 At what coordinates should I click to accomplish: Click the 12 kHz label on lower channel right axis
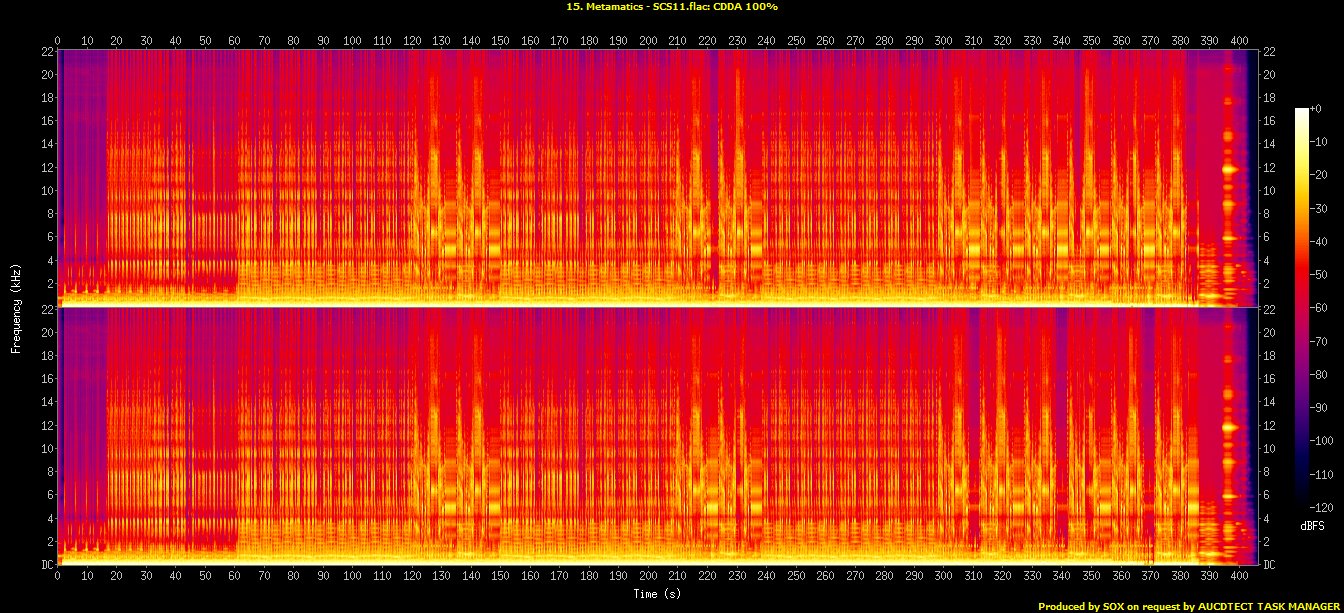1270,426
